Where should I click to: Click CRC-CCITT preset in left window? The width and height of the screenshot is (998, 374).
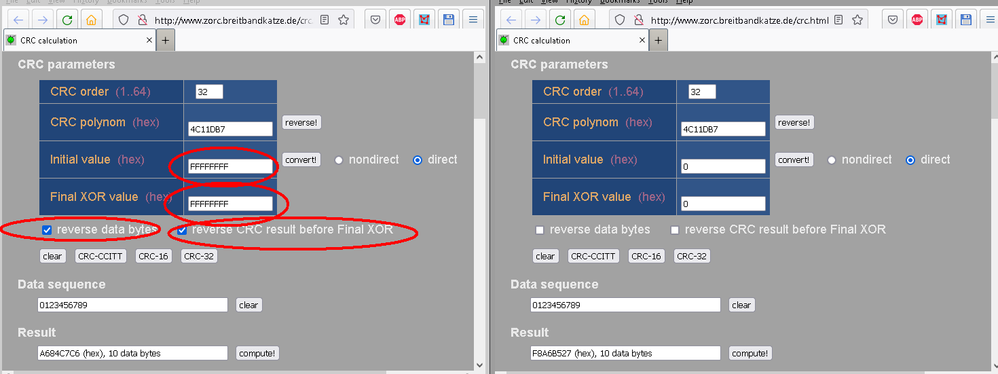pos(101,256)
